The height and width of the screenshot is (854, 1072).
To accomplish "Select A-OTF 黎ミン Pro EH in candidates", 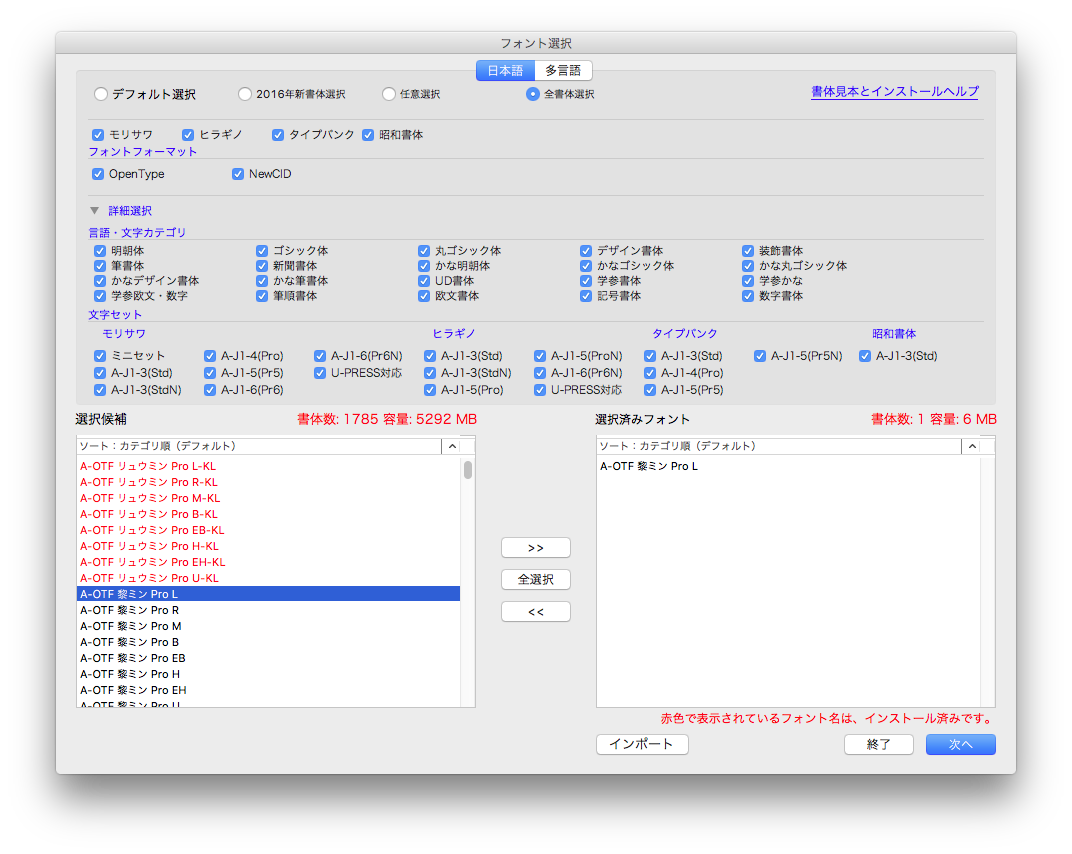I will tap(269, 691).
